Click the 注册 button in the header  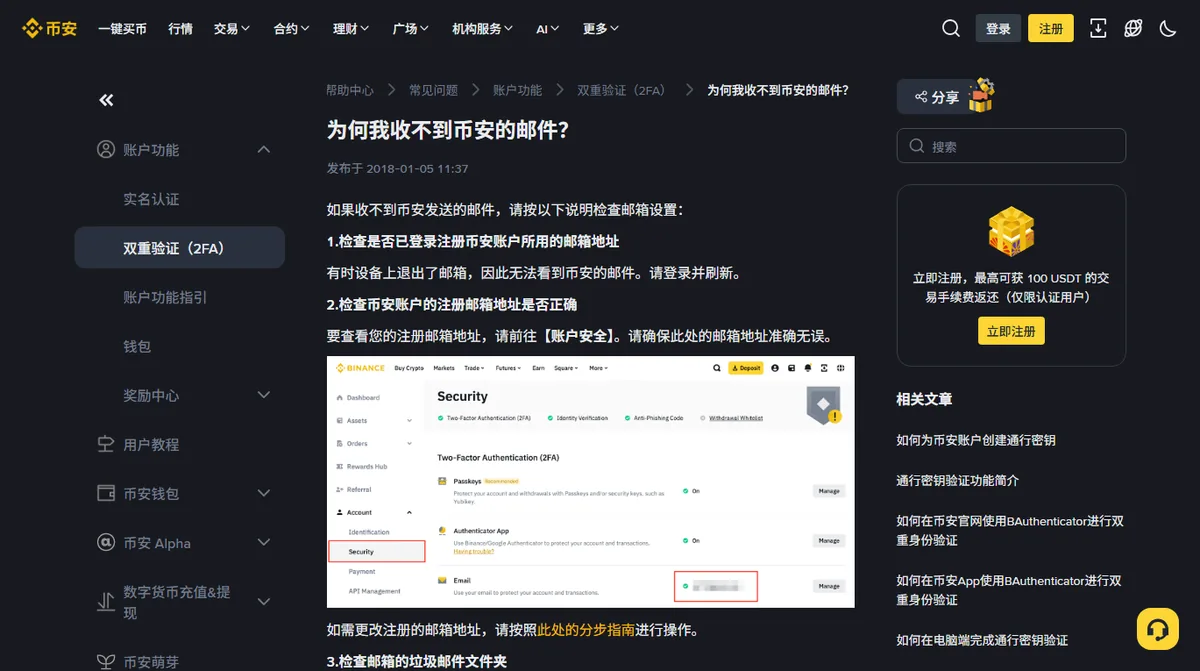1051,28
